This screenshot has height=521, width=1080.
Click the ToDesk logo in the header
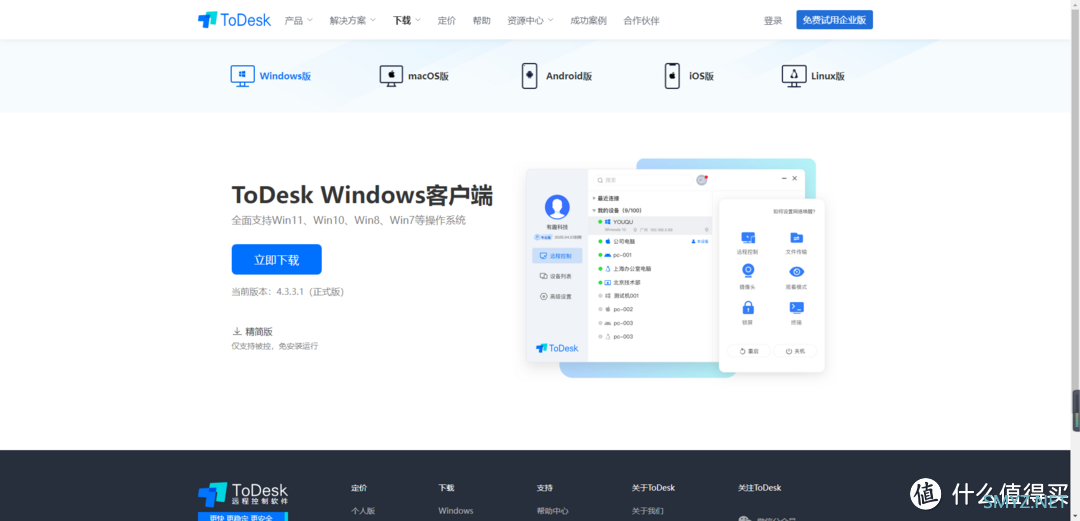click(x=234, y=20)
